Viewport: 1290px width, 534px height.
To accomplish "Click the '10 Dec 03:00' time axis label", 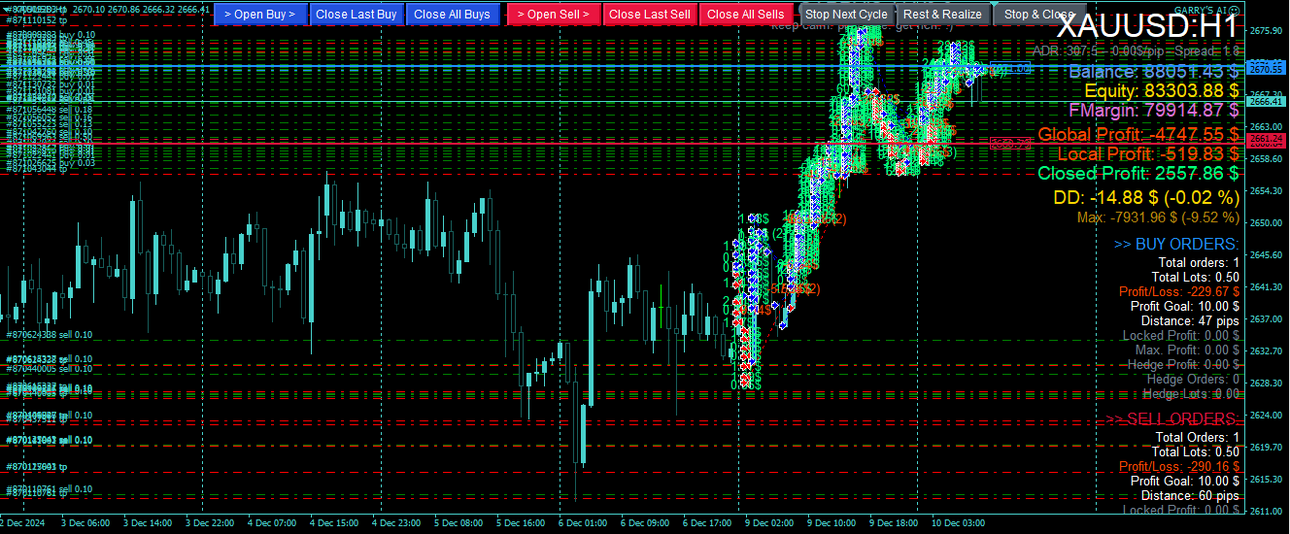I will click(x=958, y=523).
